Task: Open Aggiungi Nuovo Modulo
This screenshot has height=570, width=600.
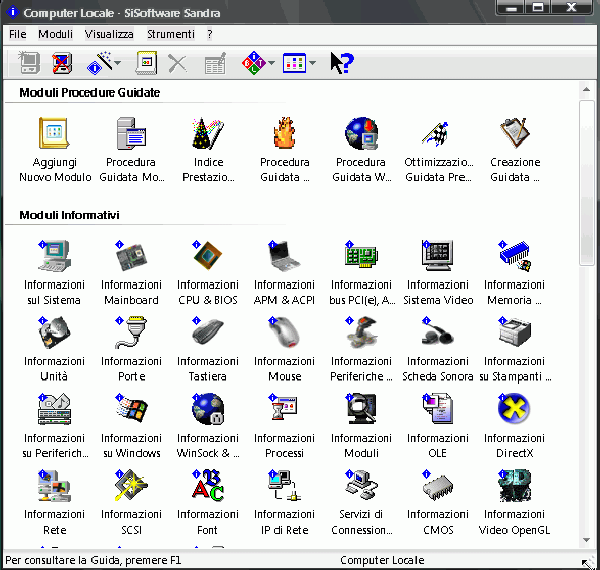Action: tap(55, 150)
